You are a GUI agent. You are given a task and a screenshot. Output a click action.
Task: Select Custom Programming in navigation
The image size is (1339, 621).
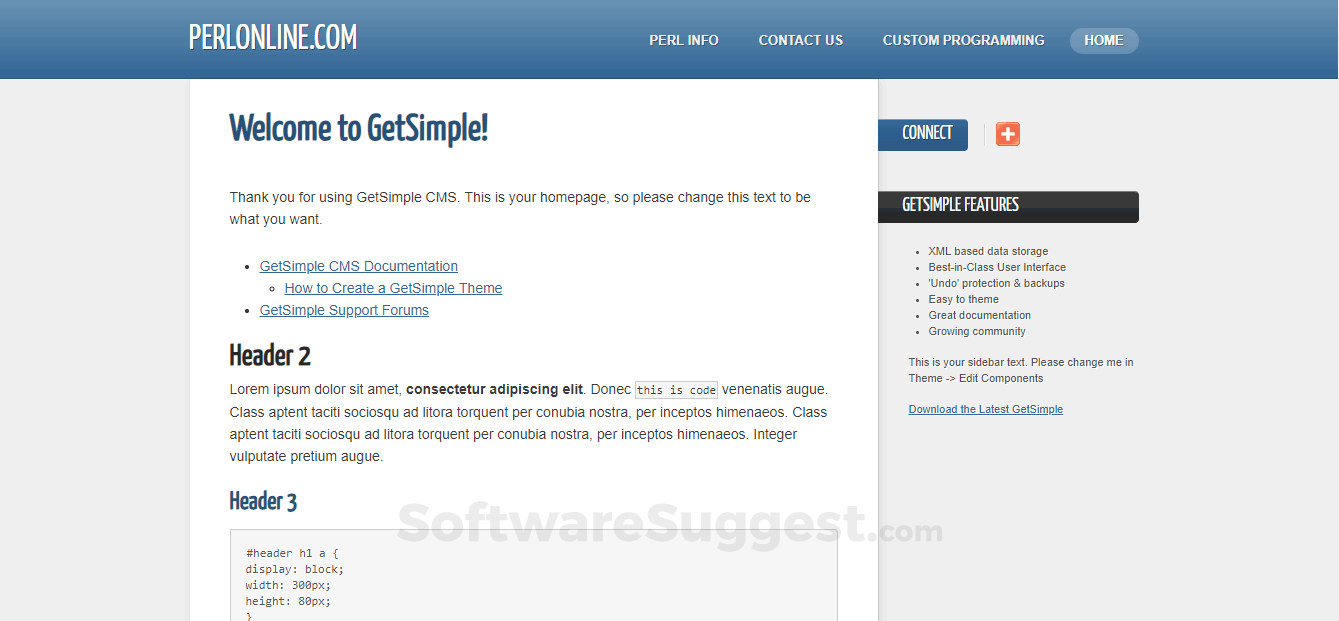point(963,41)
